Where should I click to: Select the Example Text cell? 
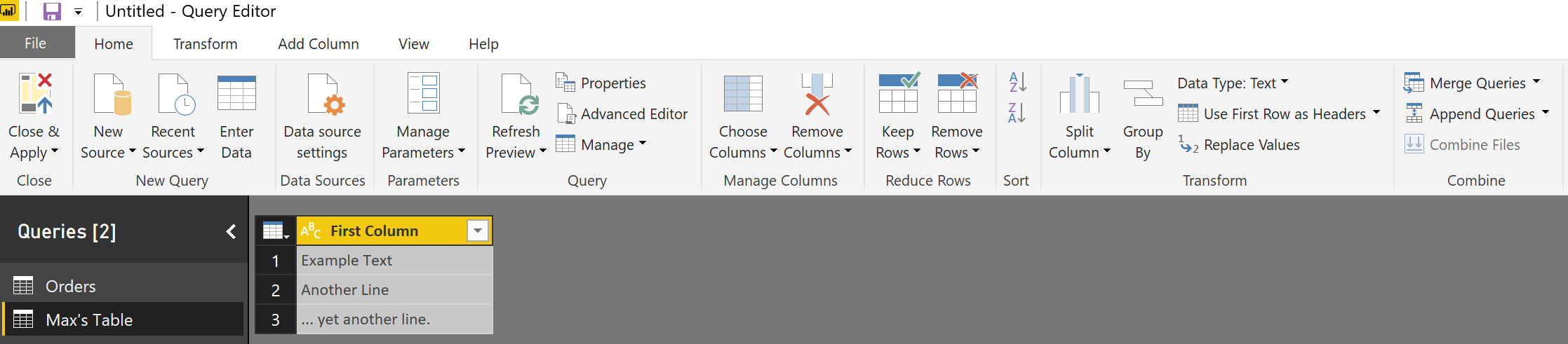point(394,260)
